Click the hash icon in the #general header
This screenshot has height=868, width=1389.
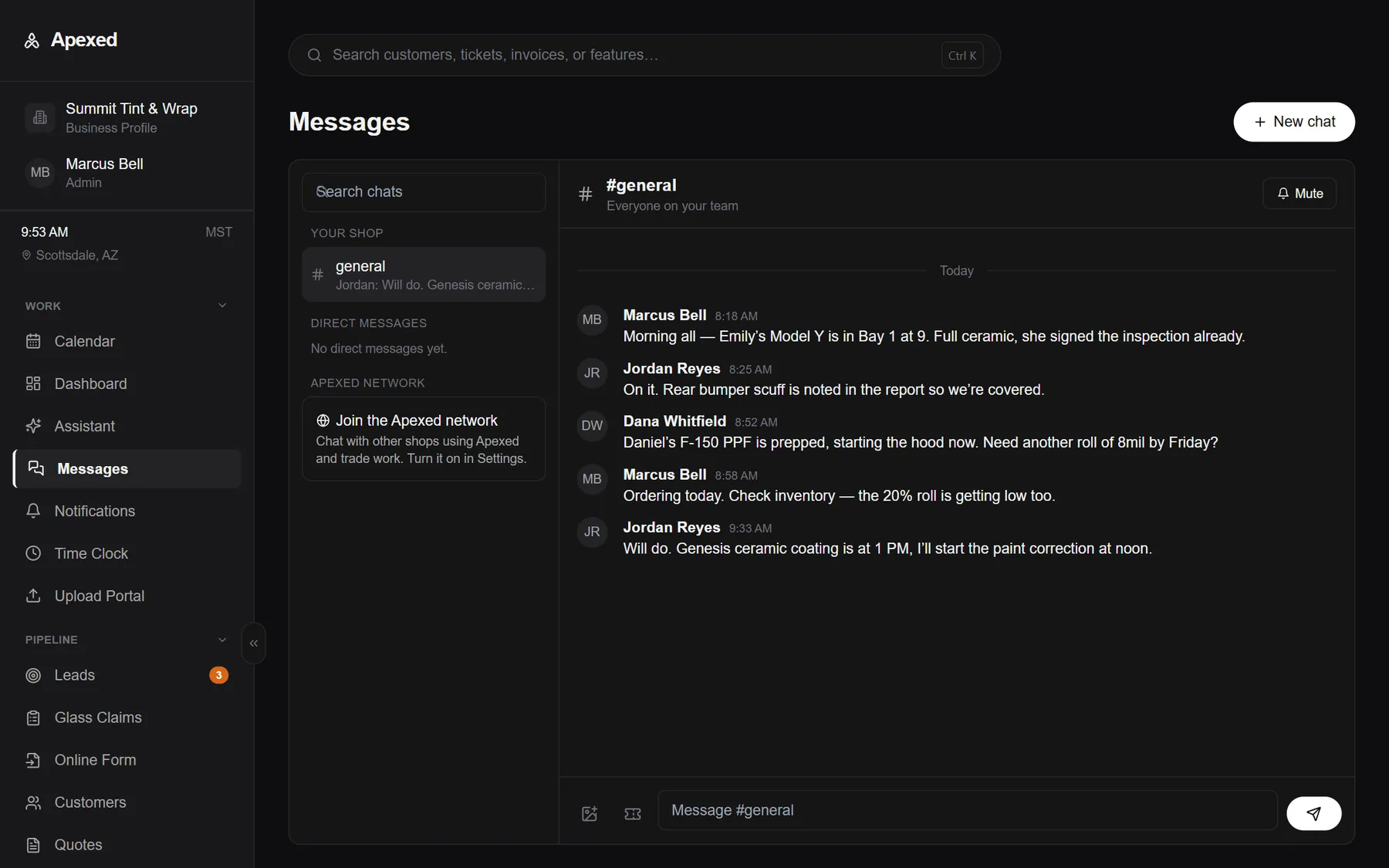click(x=586, y=194)
